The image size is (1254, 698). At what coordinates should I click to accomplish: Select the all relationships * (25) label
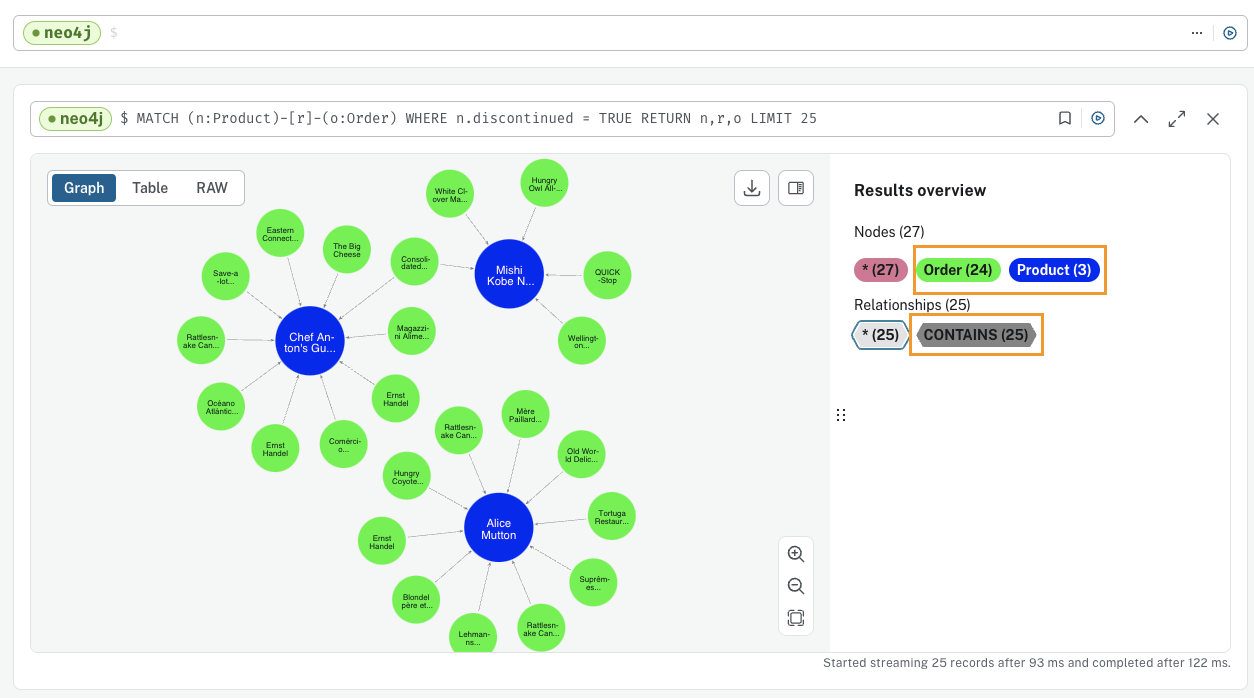[x=880, y=335]
